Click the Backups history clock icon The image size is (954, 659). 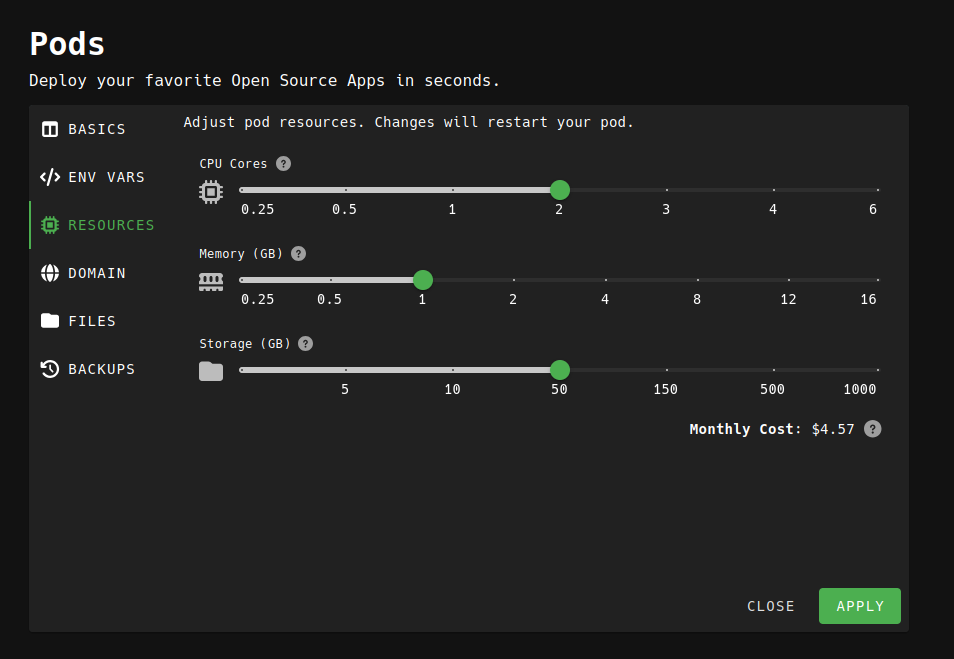(50, 369)
